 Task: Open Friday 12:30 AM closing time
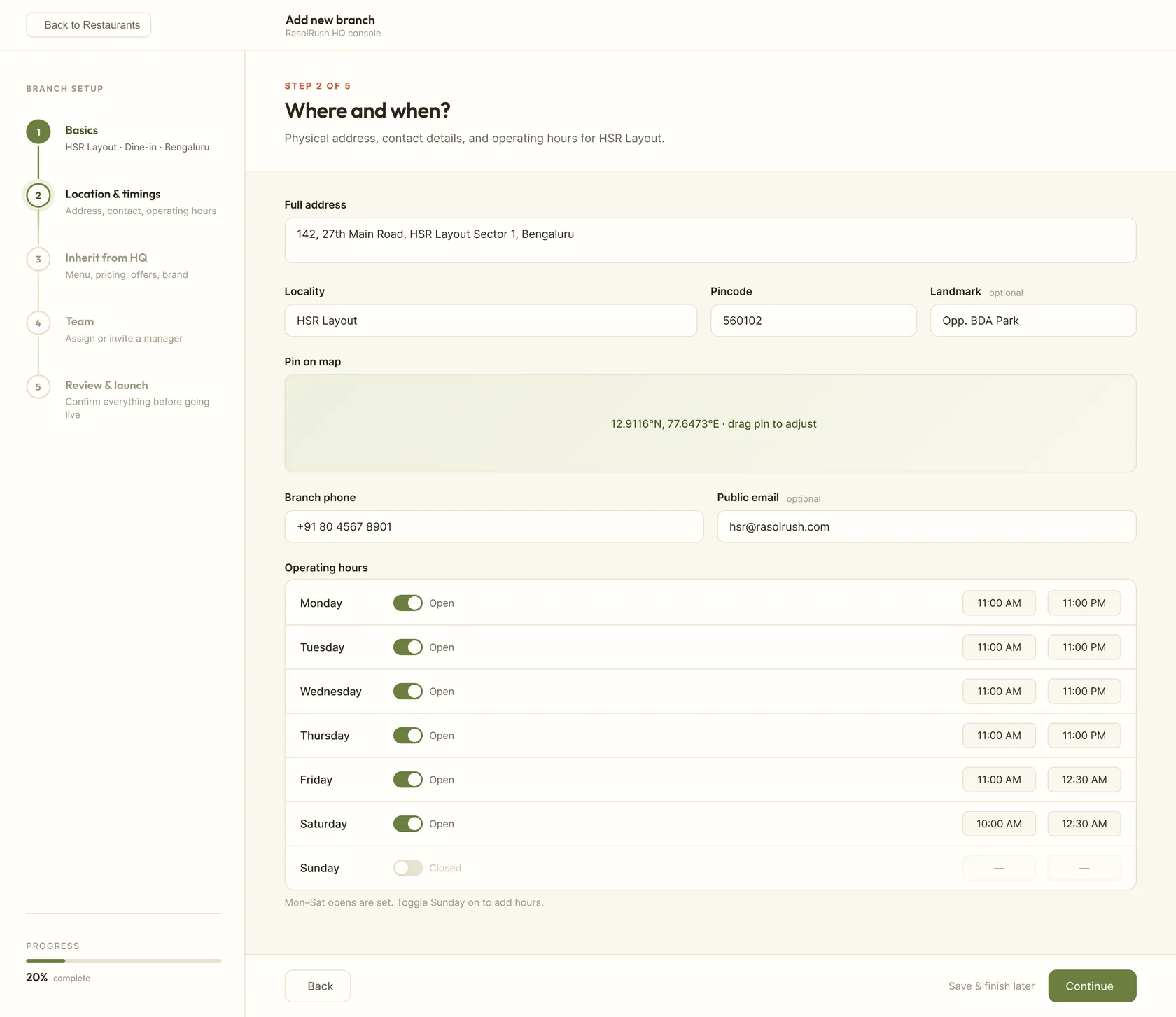point(1084,779)
